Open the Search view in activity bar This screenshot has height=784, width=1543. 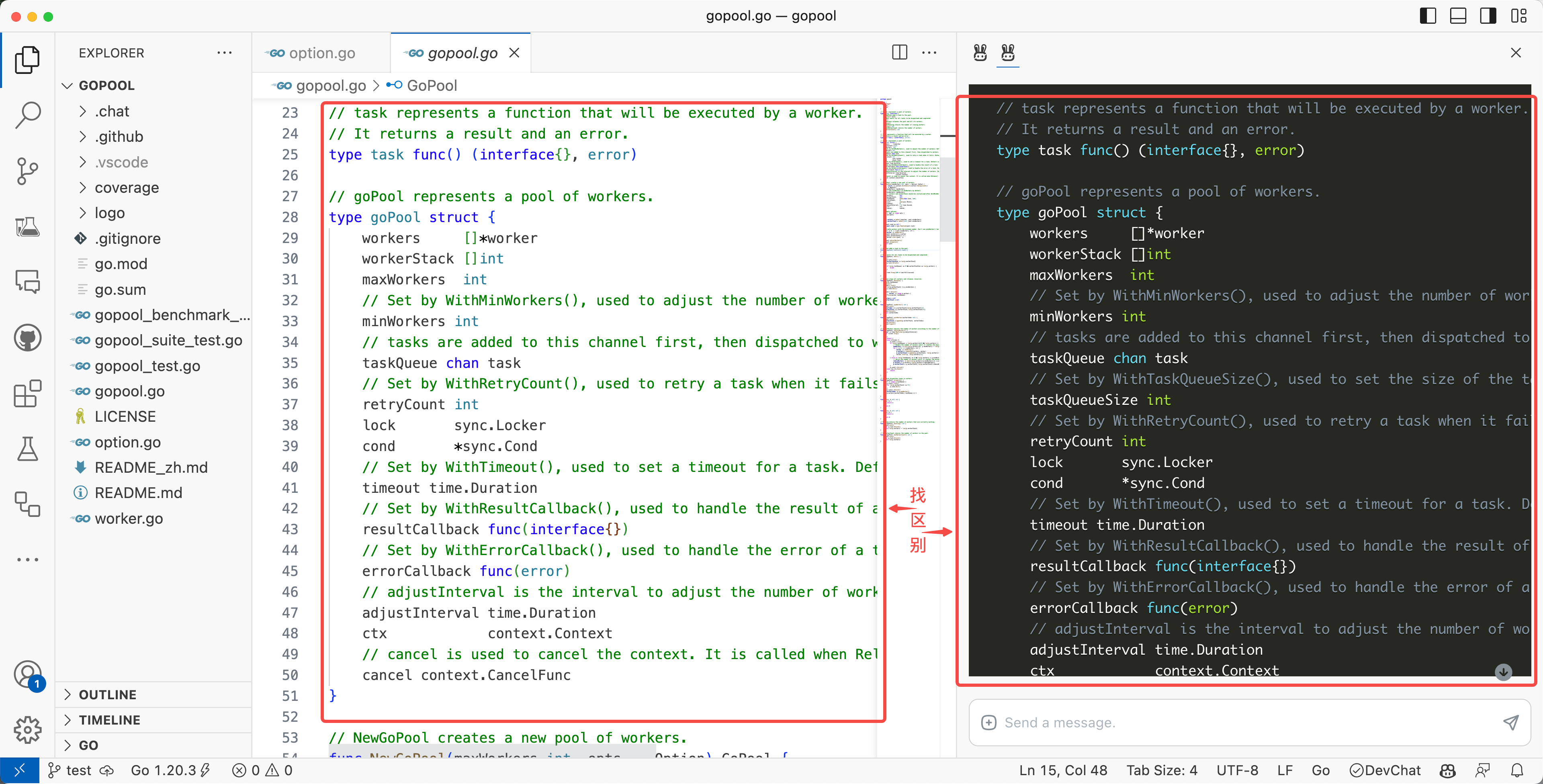coord(28,115)
